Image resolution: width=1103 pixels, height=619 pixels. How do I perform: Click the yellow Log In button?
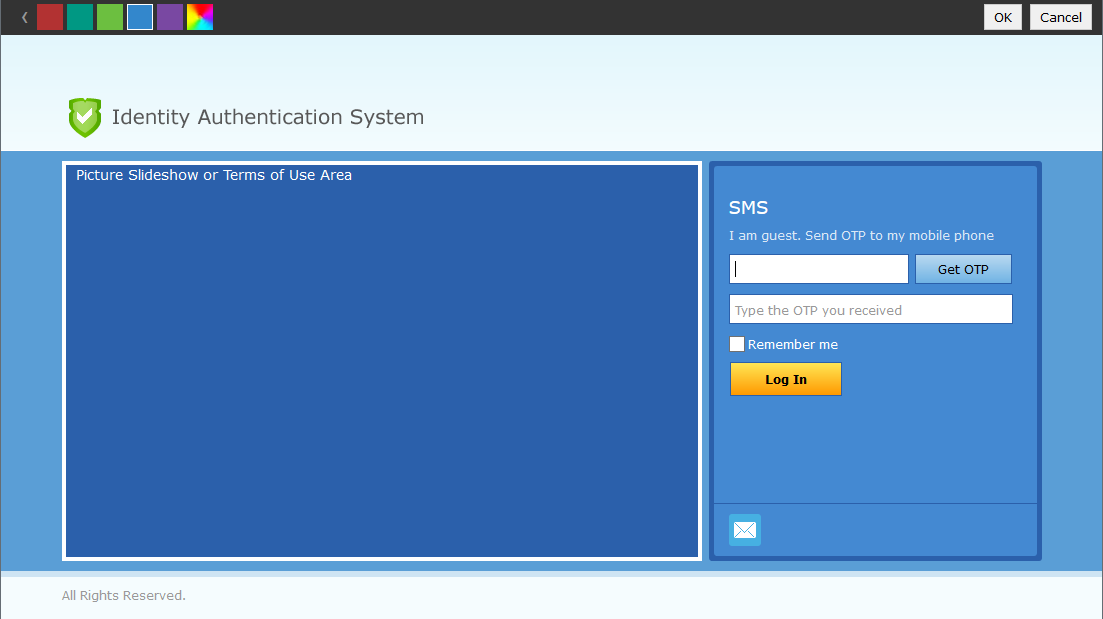click(786, 379)
